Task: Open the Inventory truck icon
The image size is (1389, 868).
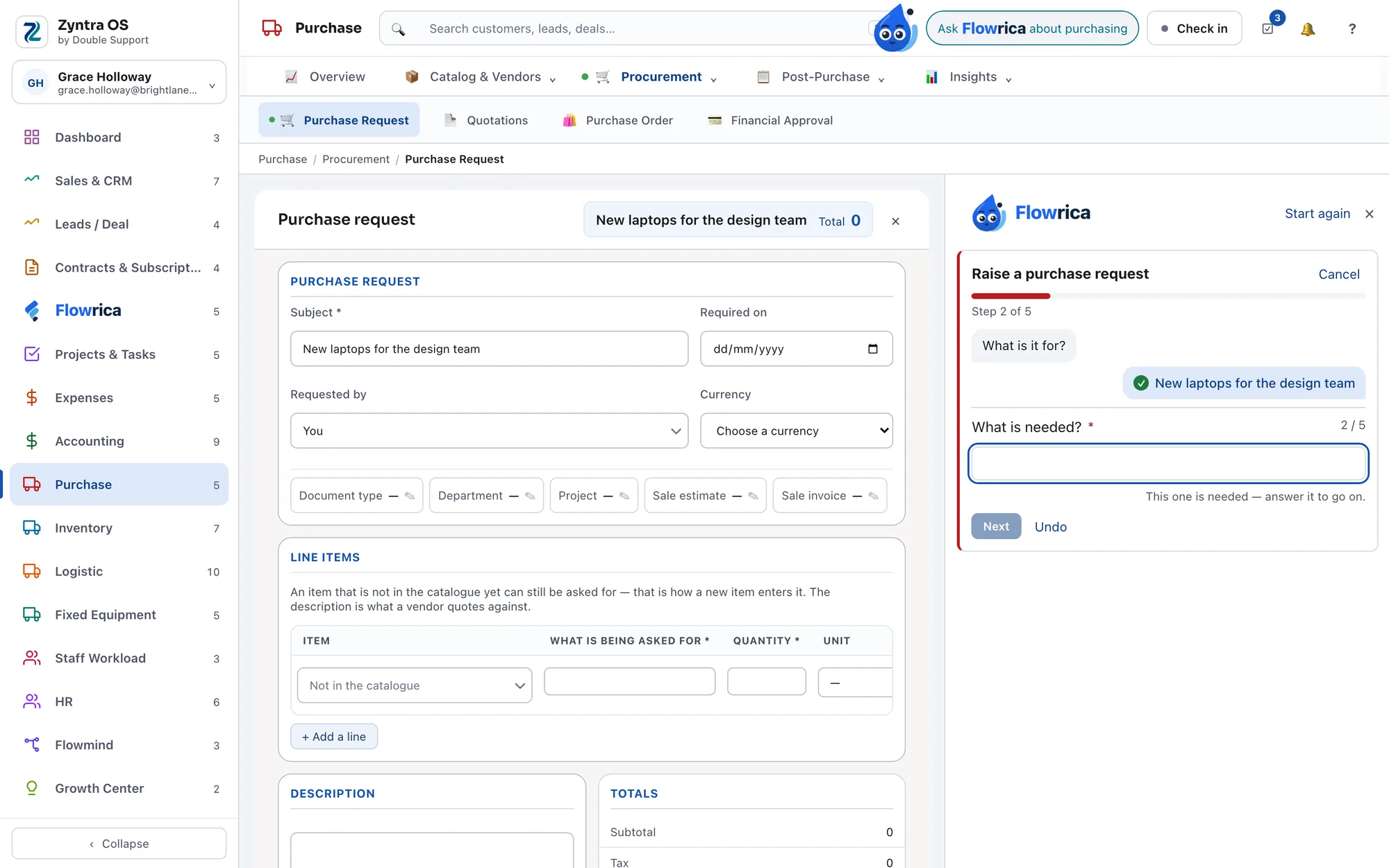Action: point(32,528)
